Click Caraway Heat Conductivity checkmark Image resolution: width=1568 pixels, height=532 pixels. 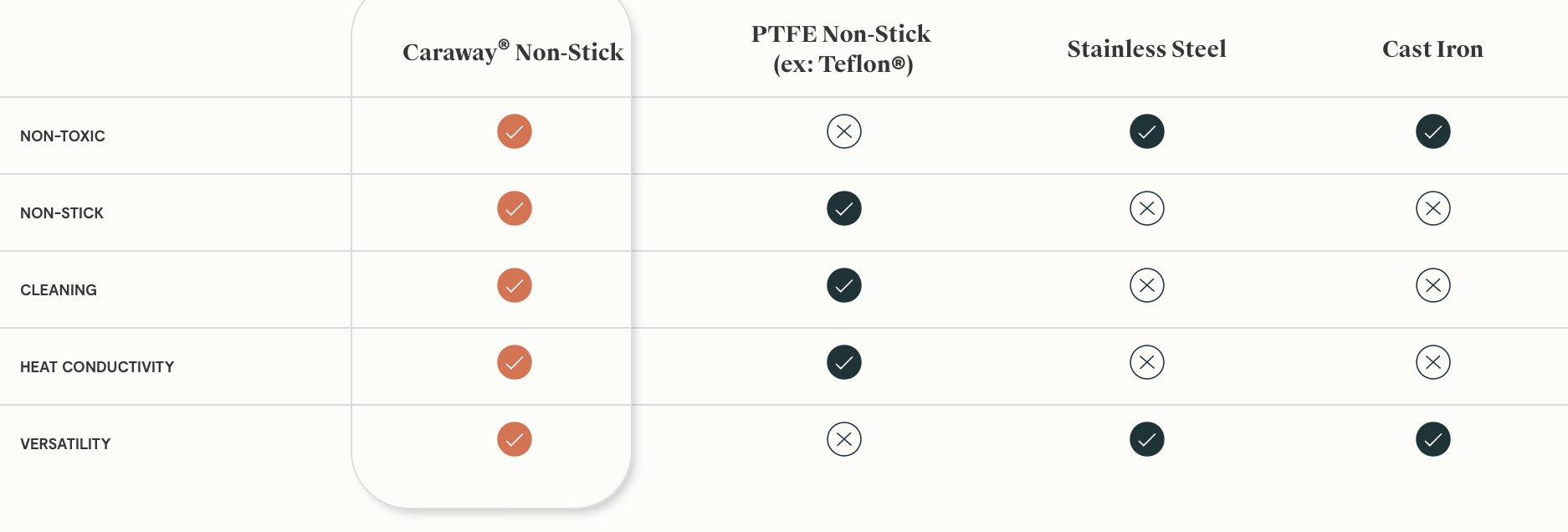coord(515,362)
